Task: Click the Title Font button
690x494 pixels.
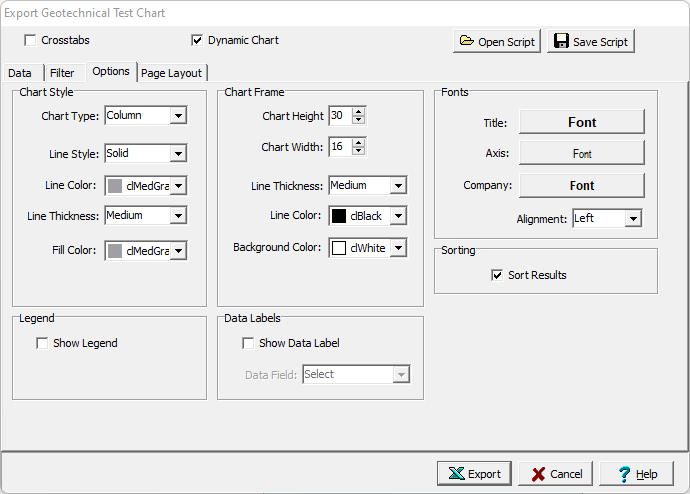Action: point(581,122)
